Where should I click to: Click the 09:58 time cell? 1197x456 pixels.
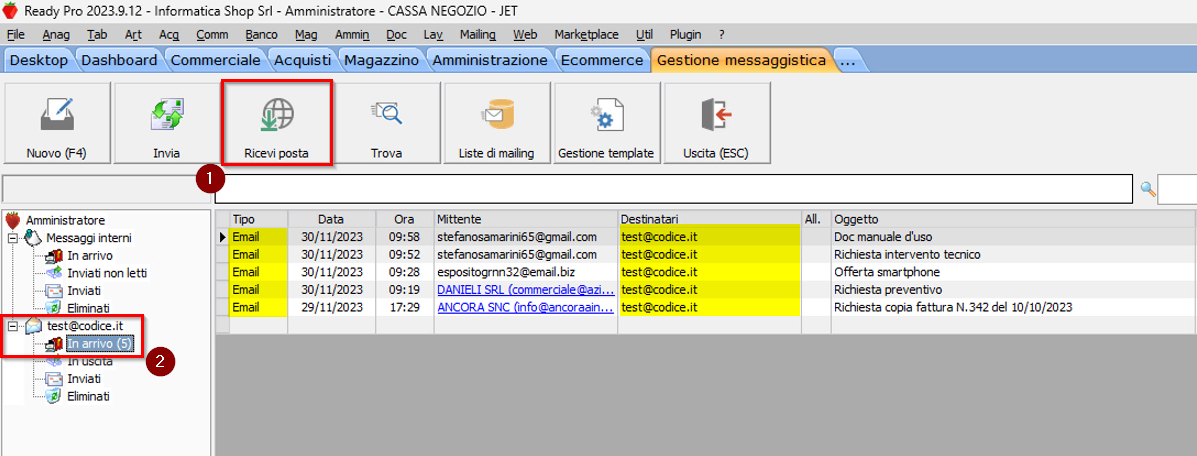[405, 237]
